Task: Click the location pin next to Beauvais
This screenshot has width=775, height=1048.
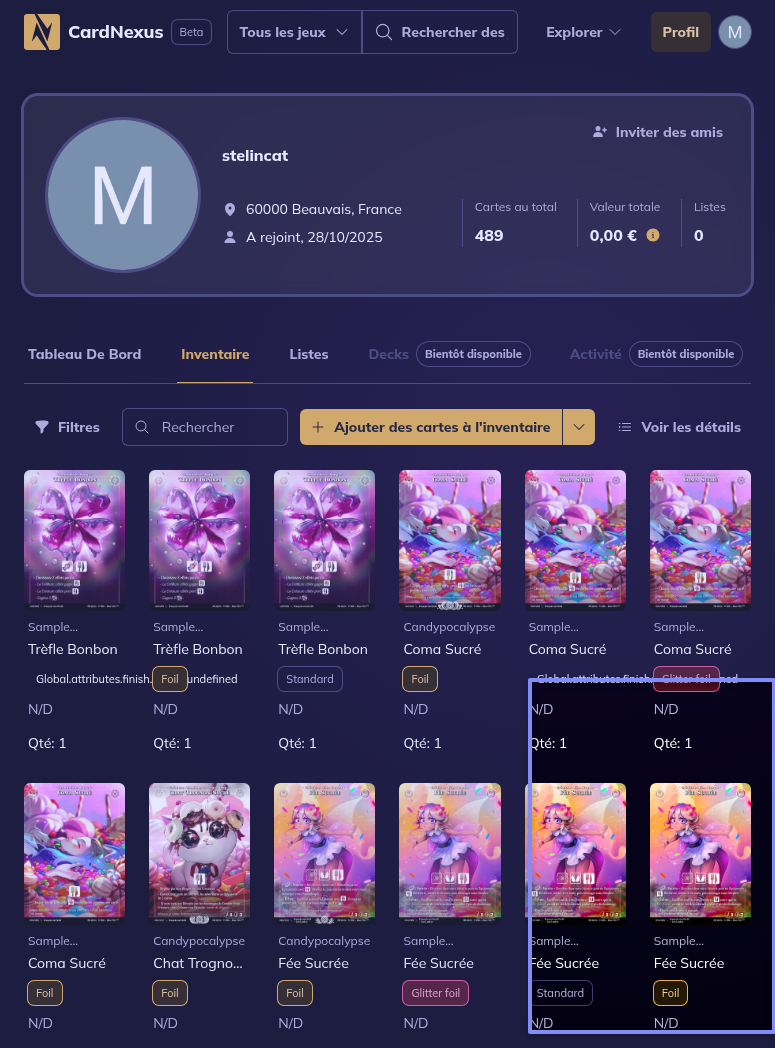Action: tap(230, 210)
